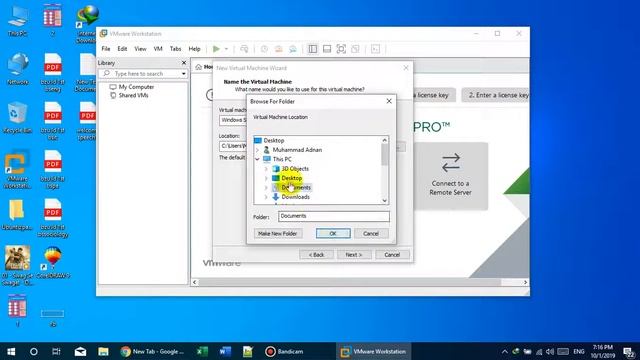The width and height of the screenshot is (640, 360).
Task: Switch to Chrome New Tab taskbar item
Action: click(x=152, y=351)
